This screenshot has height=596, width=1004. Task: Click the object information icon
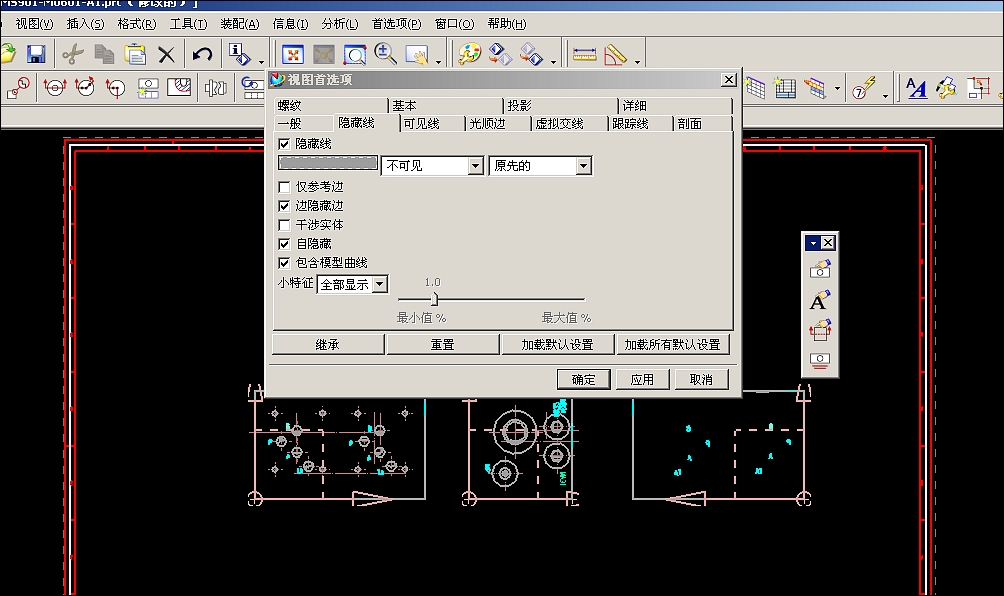(x=239, y=54)
